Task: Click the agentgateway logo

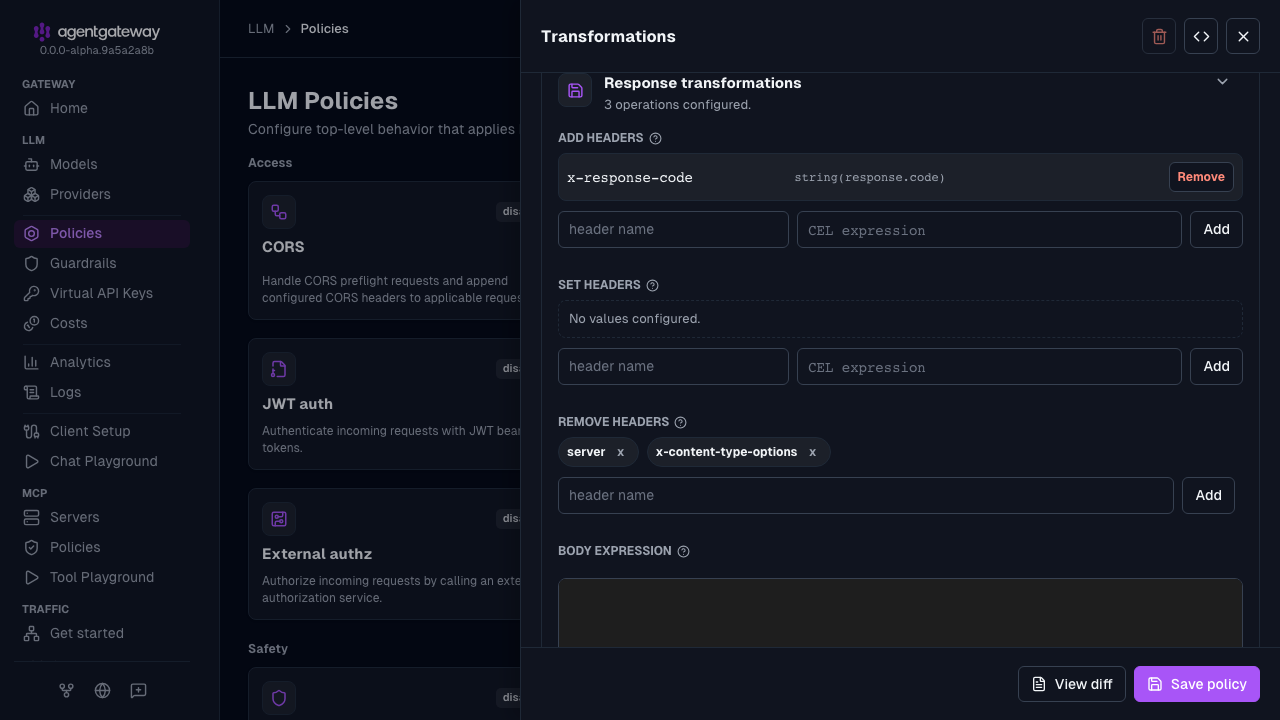Action: (96, 32)
